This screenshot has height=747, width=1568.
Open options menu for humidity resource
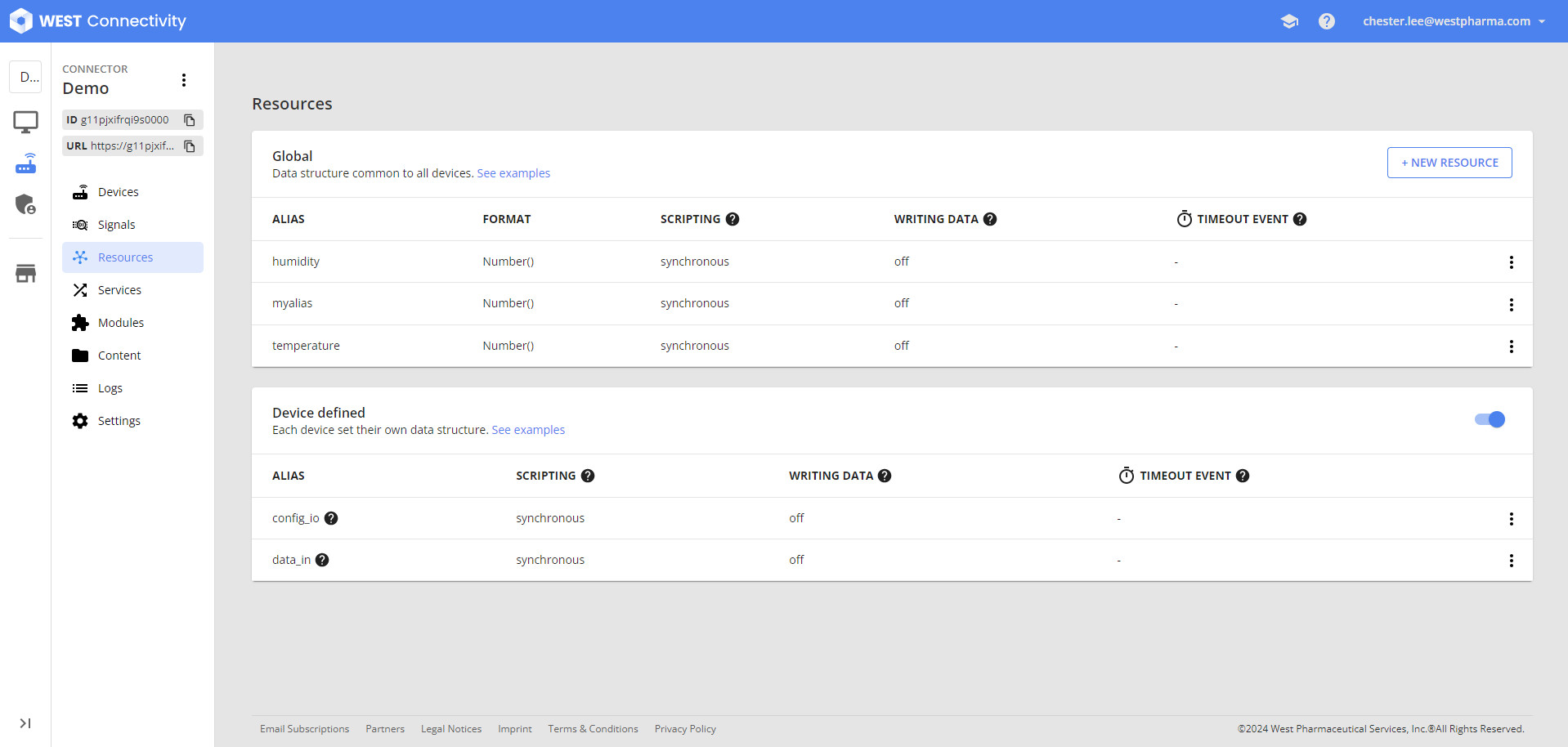[x=1511, y=262]
